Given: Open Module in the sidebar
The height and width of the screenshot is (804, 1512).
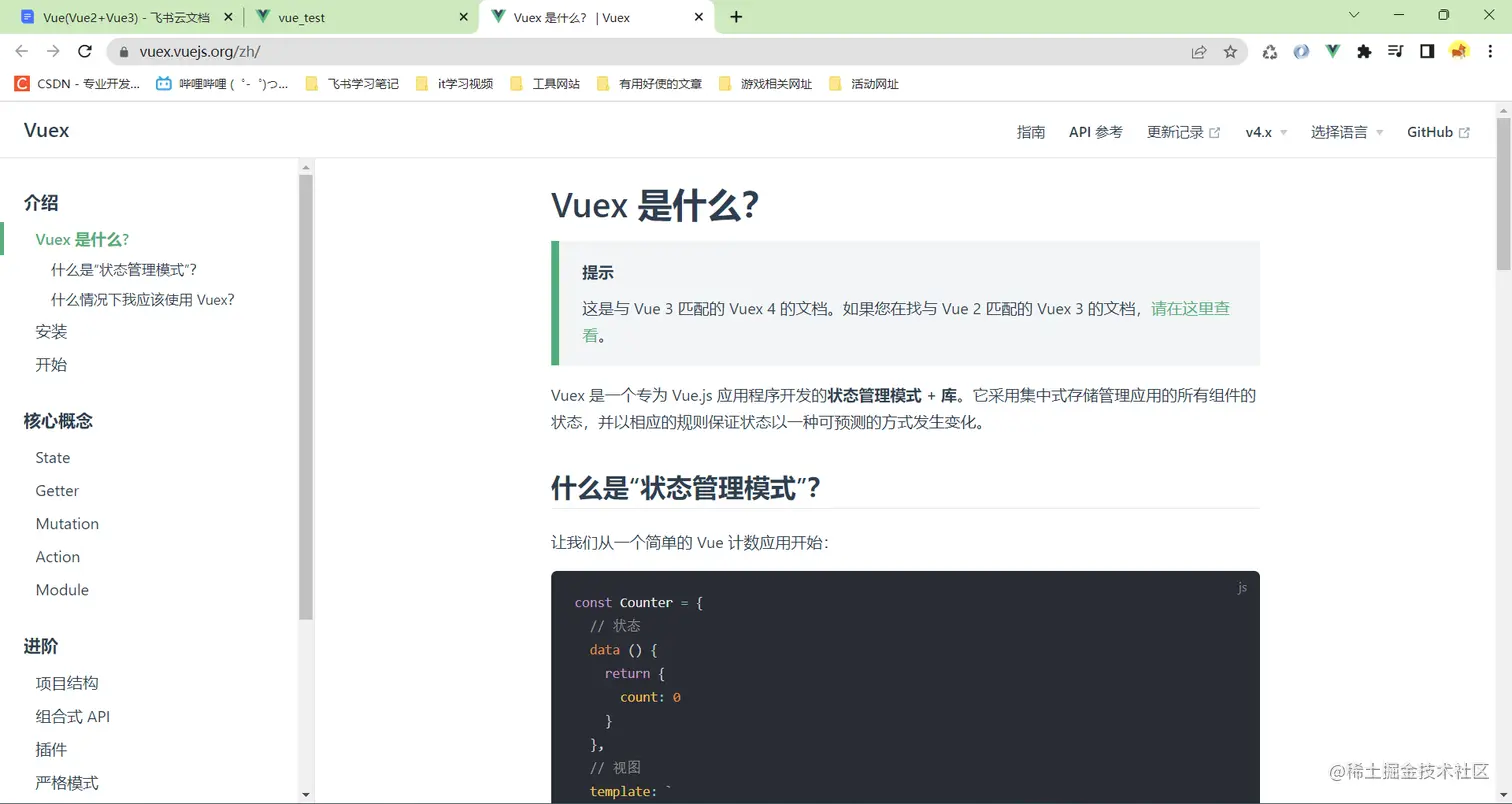Looking at the screenshot, I should 62,590.
